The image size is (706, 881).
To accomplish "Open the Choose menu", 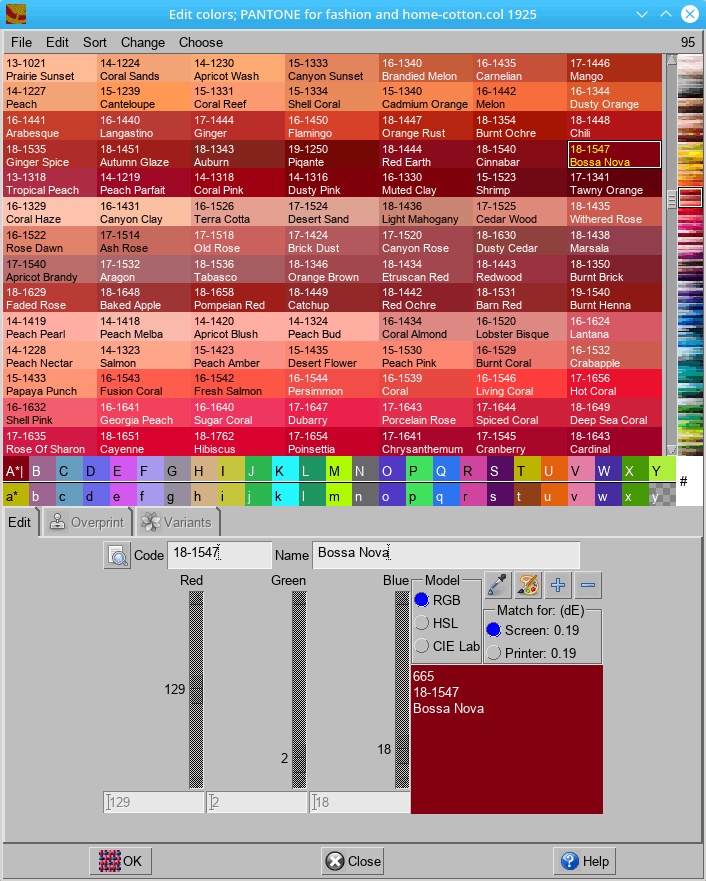I will tap(201, 42).
